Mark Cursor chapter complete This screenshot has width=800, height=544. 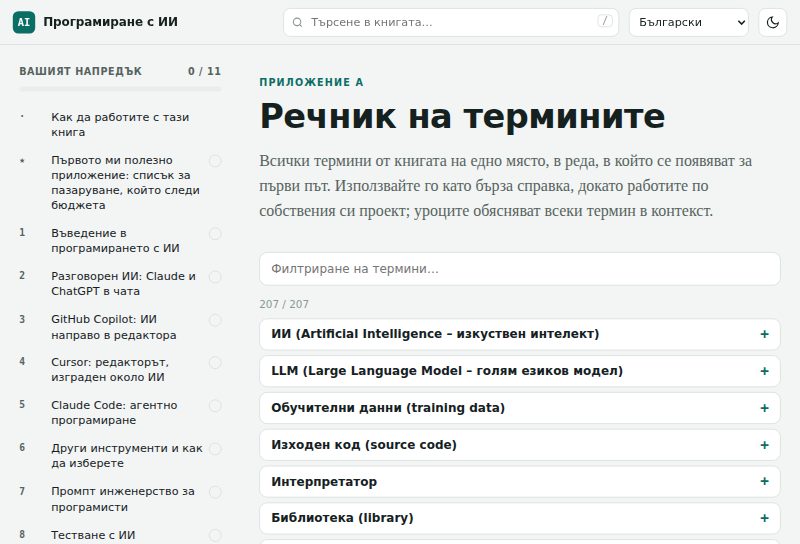215,363
